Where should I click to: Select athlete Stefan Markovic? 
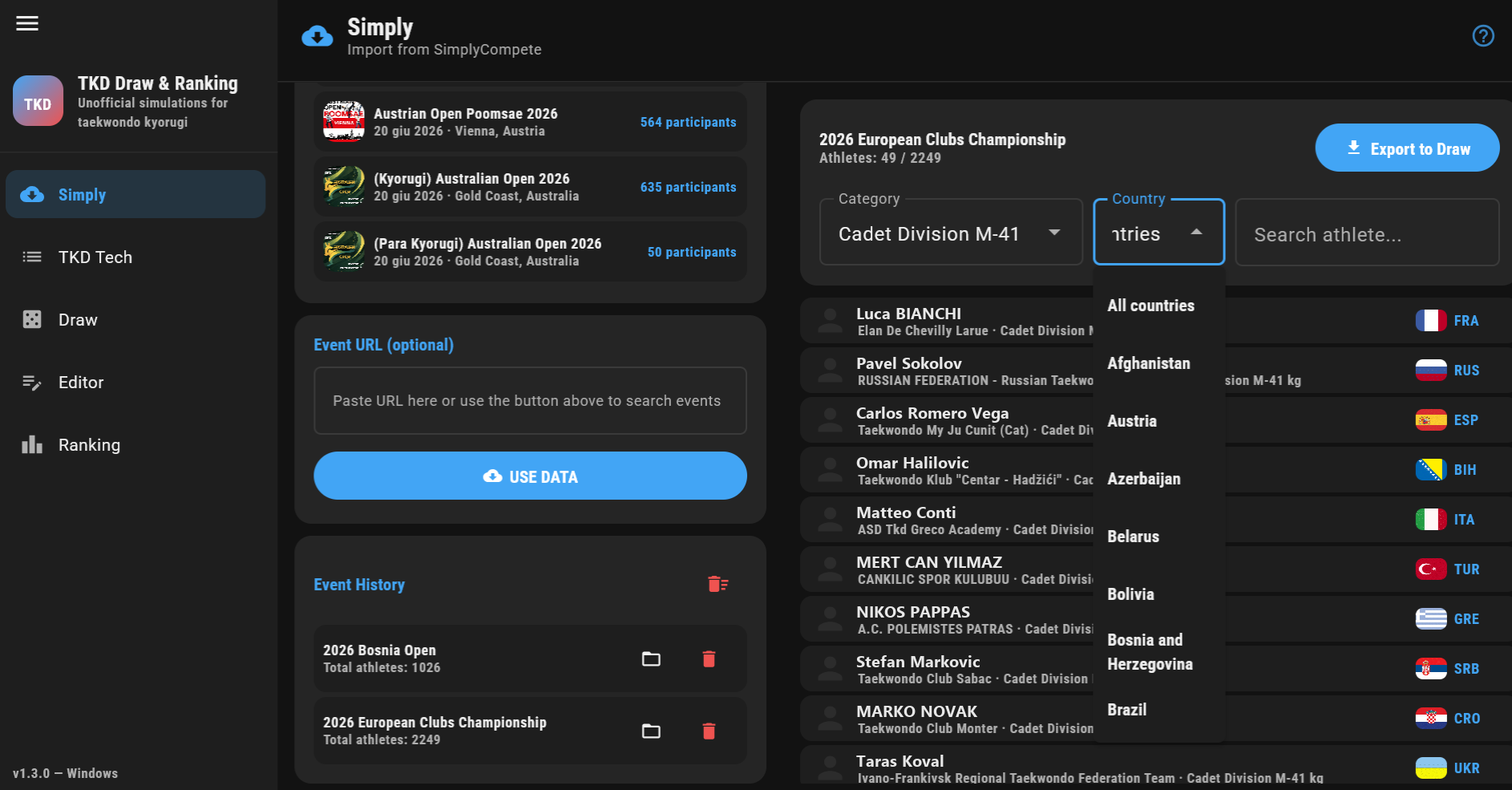tap(1156, 669)
